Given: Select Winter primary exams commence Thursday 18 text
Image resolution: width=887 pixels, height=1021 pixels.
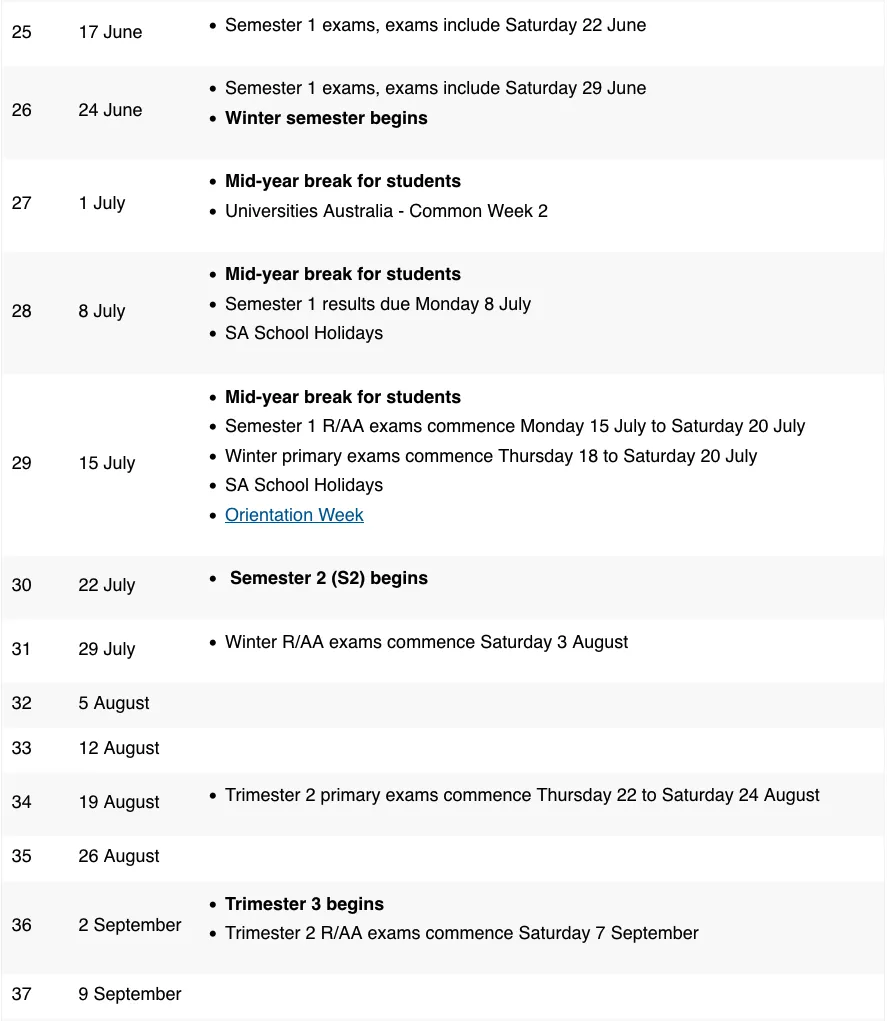Looking at the screenshot, I should click(x=491, y=456).
